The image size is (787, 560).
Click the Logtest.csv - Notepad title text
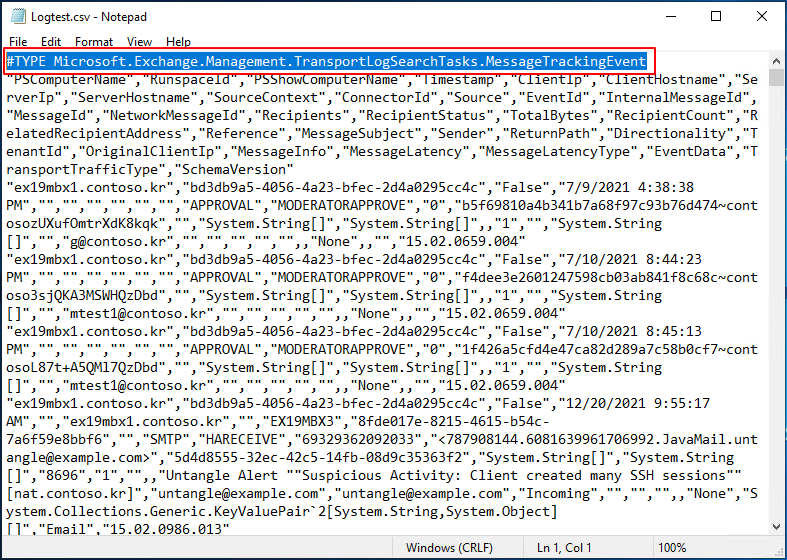click(x=89, y=17)
